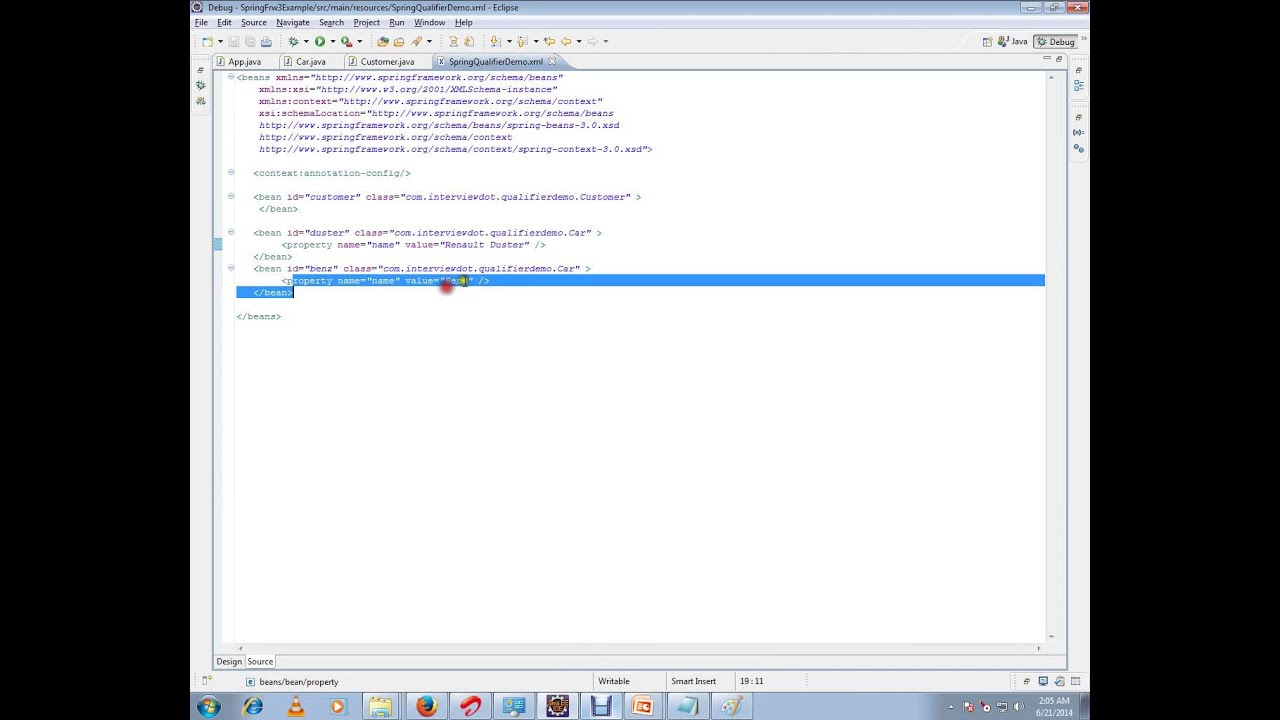Collapse the benz bean fold marker

tap(231, 268)
